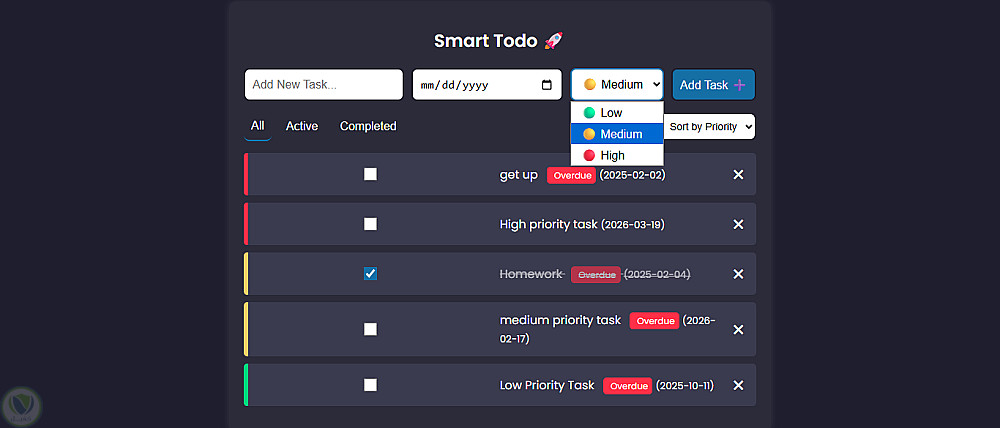The height and width of the screenshot is (428, 1000).
Task: Switch to the Active filter tab
Action: point(302,126)
